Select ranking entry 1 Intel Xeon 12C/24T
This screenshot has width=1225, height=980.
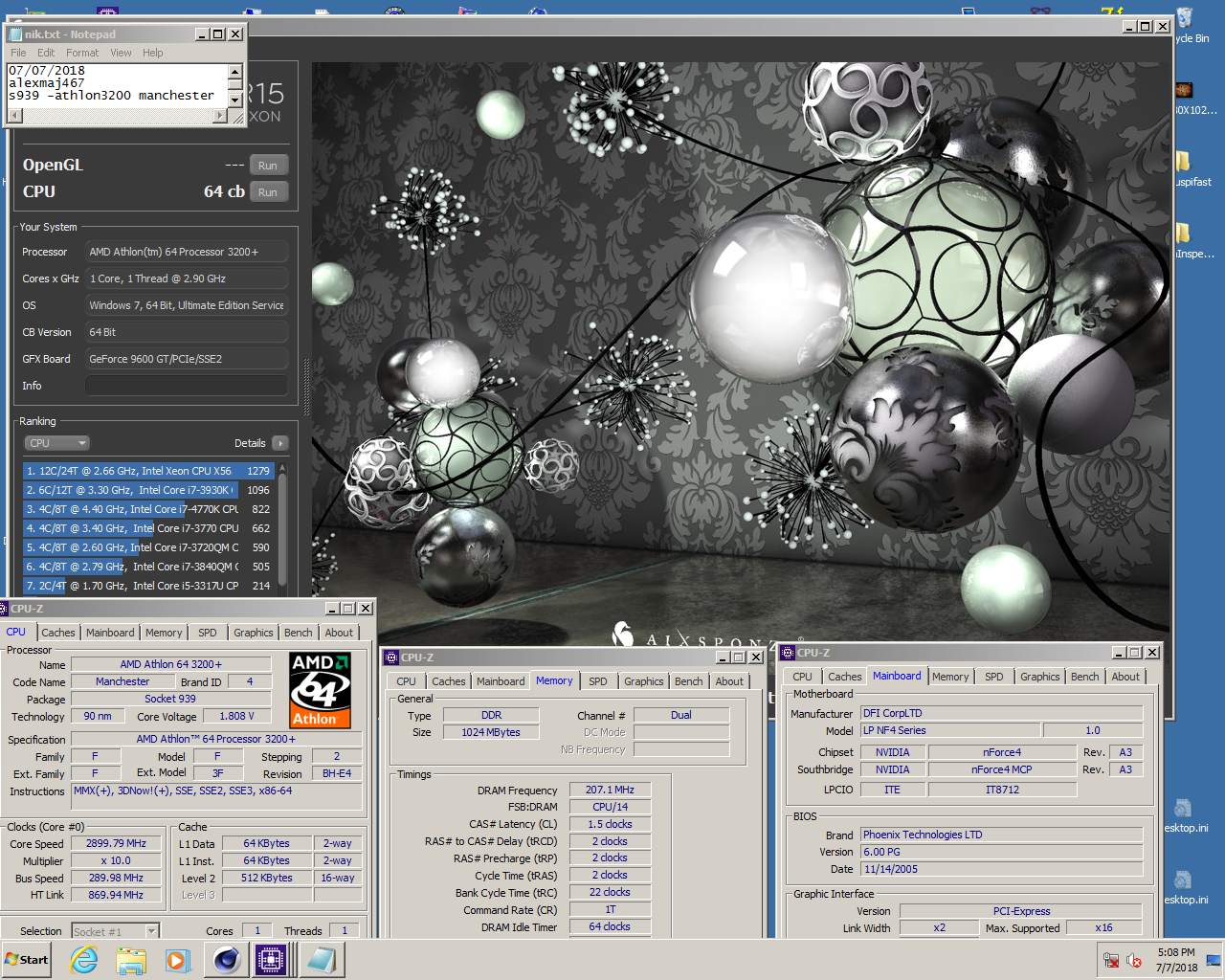coord(148,471)
